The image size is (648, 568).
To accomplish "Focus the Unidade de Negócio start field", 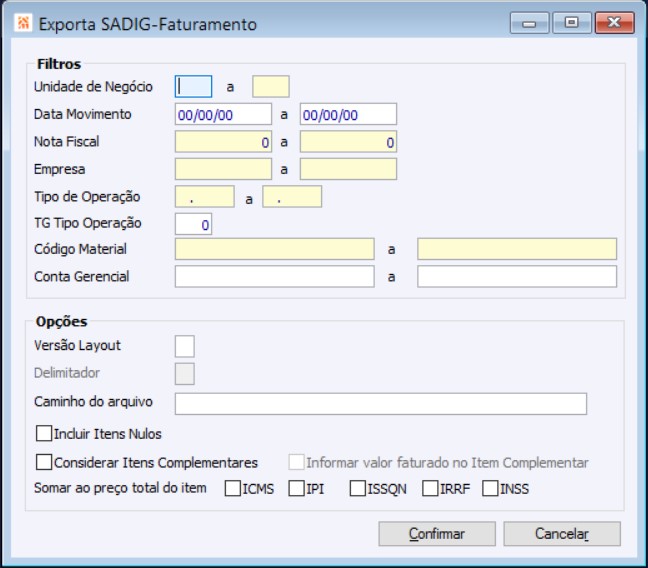I will 193,86.
